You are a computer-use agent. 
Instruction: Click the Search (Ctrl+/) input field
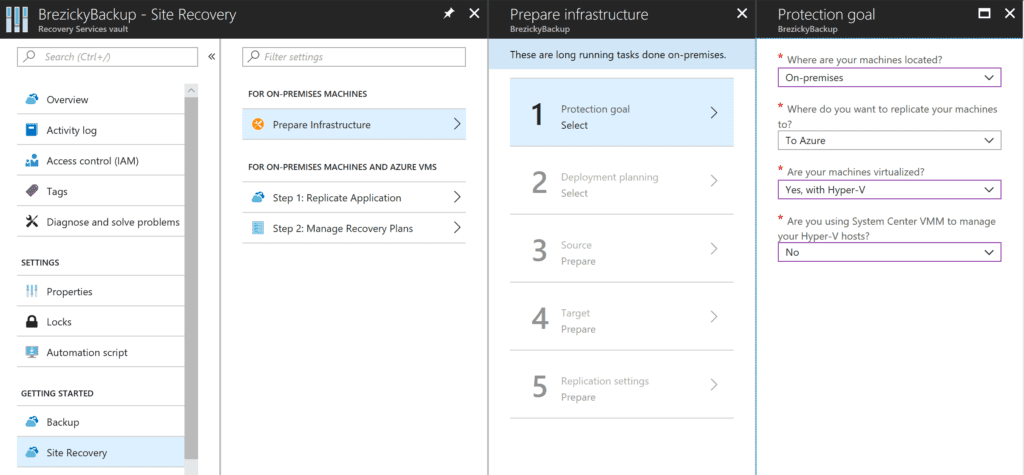pos(107,57)
